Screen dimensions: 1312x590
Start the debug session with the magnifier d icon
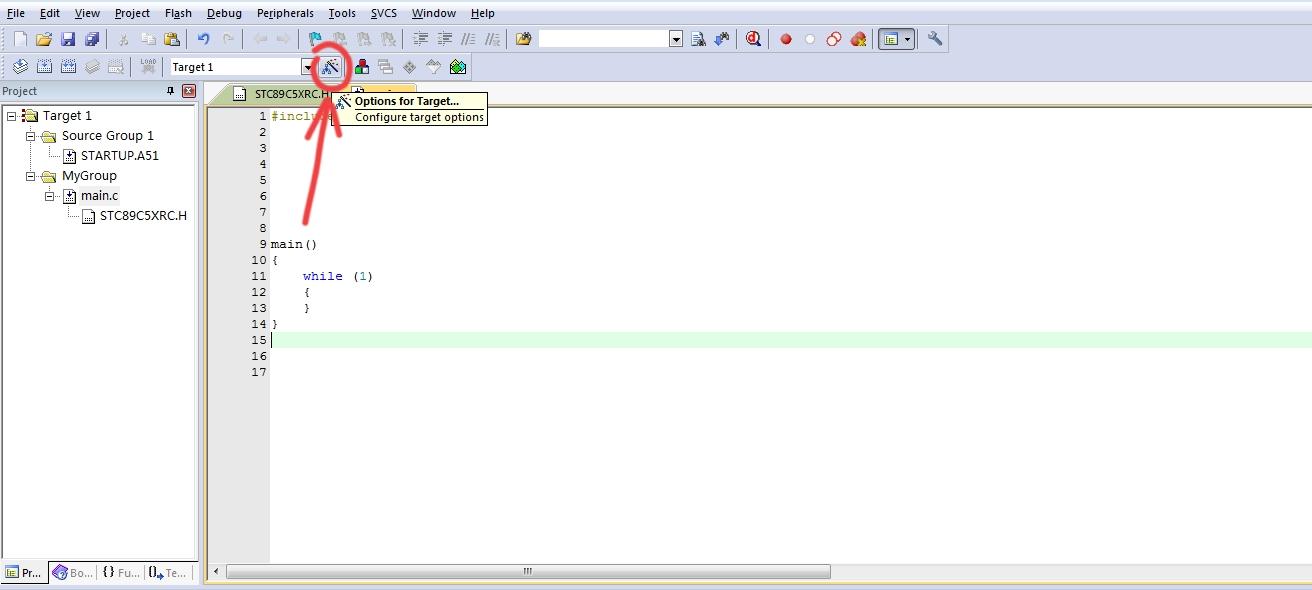(x=753, y=39)
